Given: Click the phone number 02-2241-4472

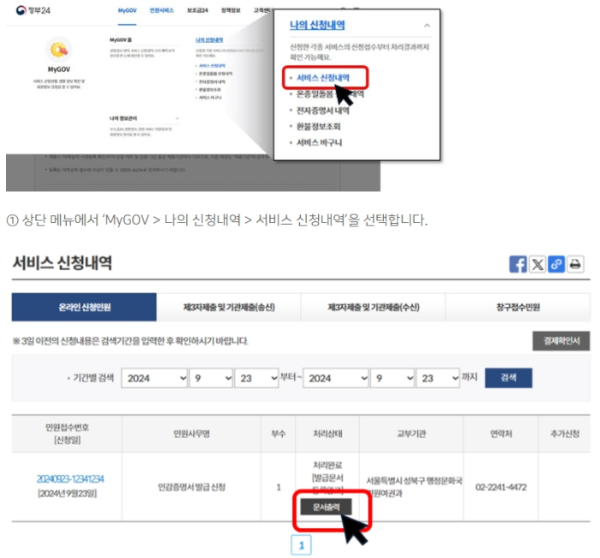Looking at the screenshot, I should point(501,487).
